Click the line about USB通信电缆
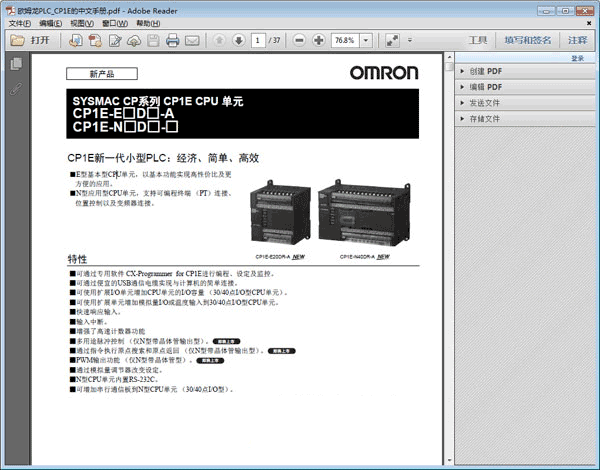Screen dimensions: 600x470 [154, 283]
